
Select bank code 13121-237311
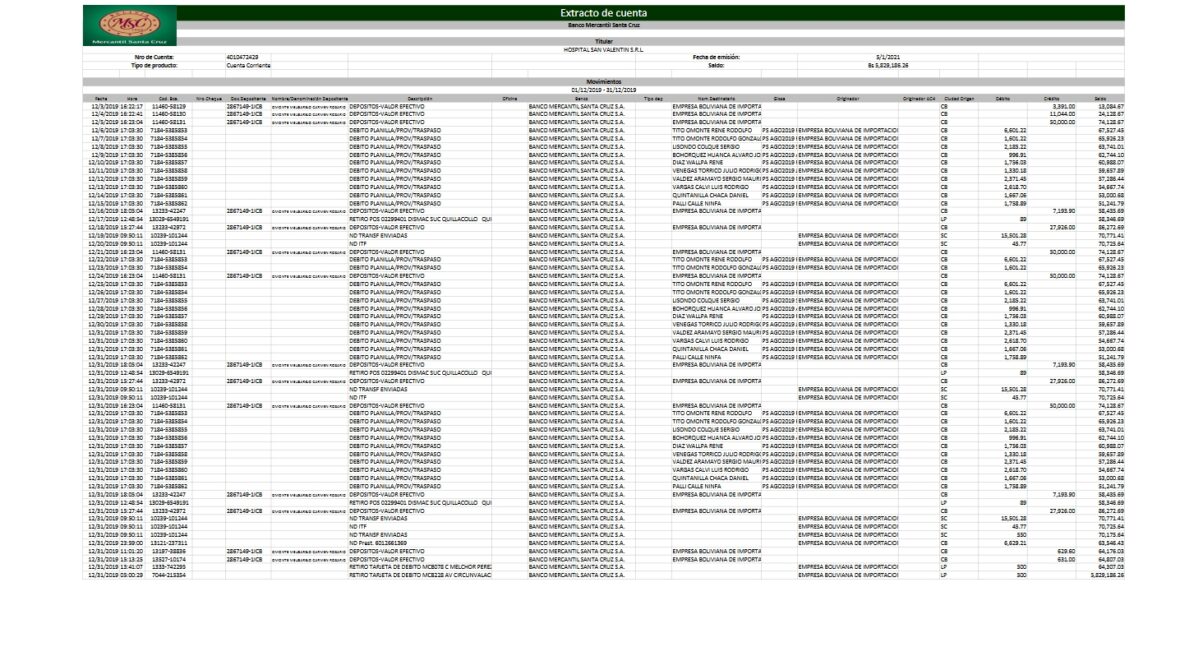169,543
